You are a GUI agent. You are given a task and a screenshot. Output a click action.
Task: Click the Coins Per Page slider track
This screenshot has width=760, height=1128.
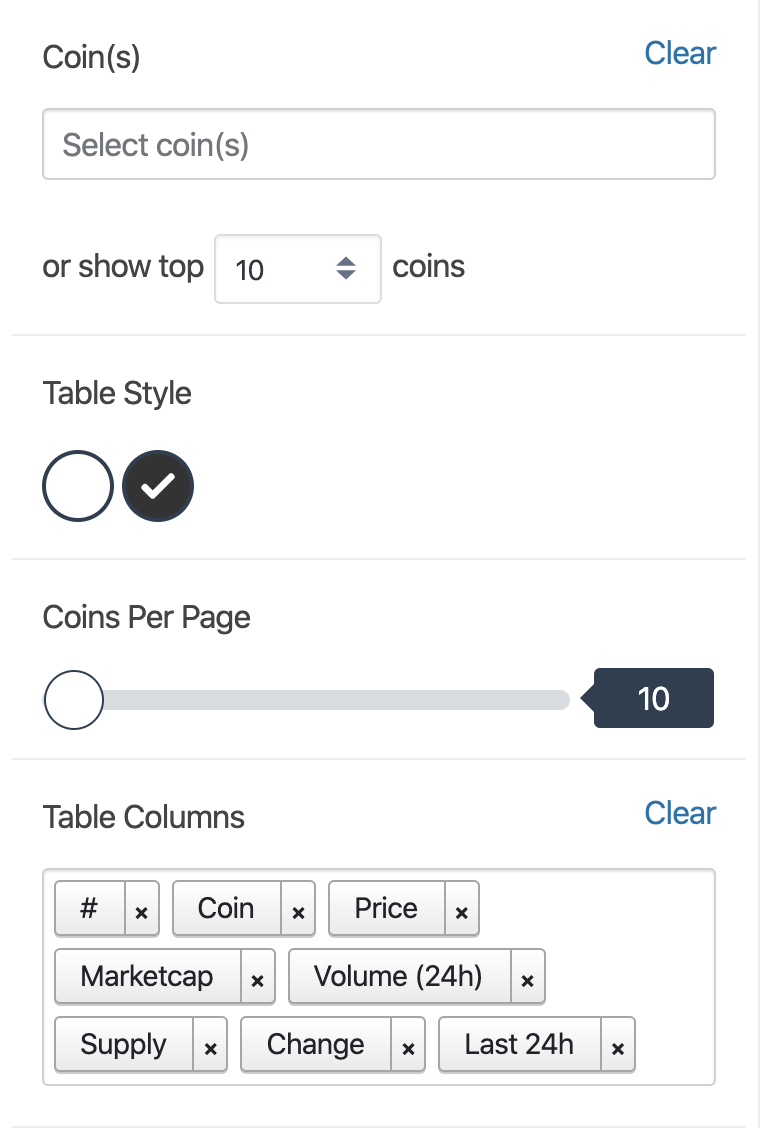307,700
